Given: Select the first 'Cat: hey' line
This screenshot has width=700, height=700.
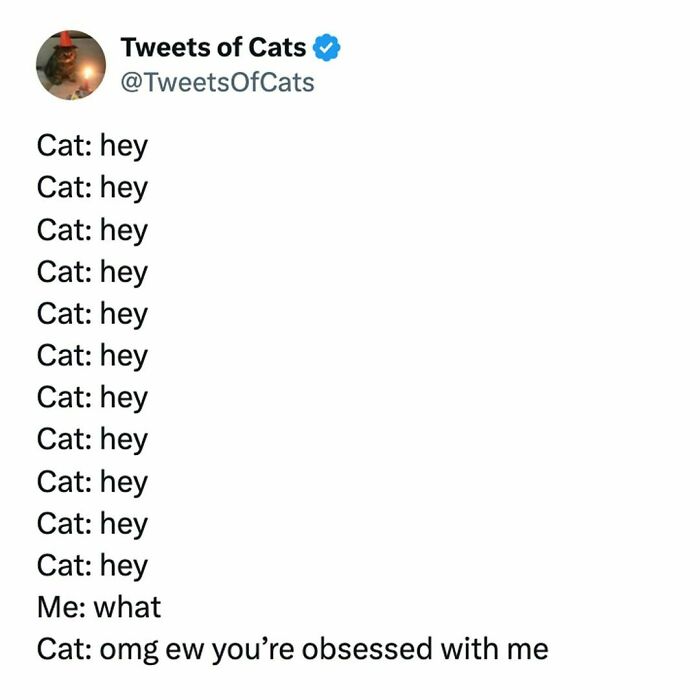Looking at the screenshot, I should (92, 146).
